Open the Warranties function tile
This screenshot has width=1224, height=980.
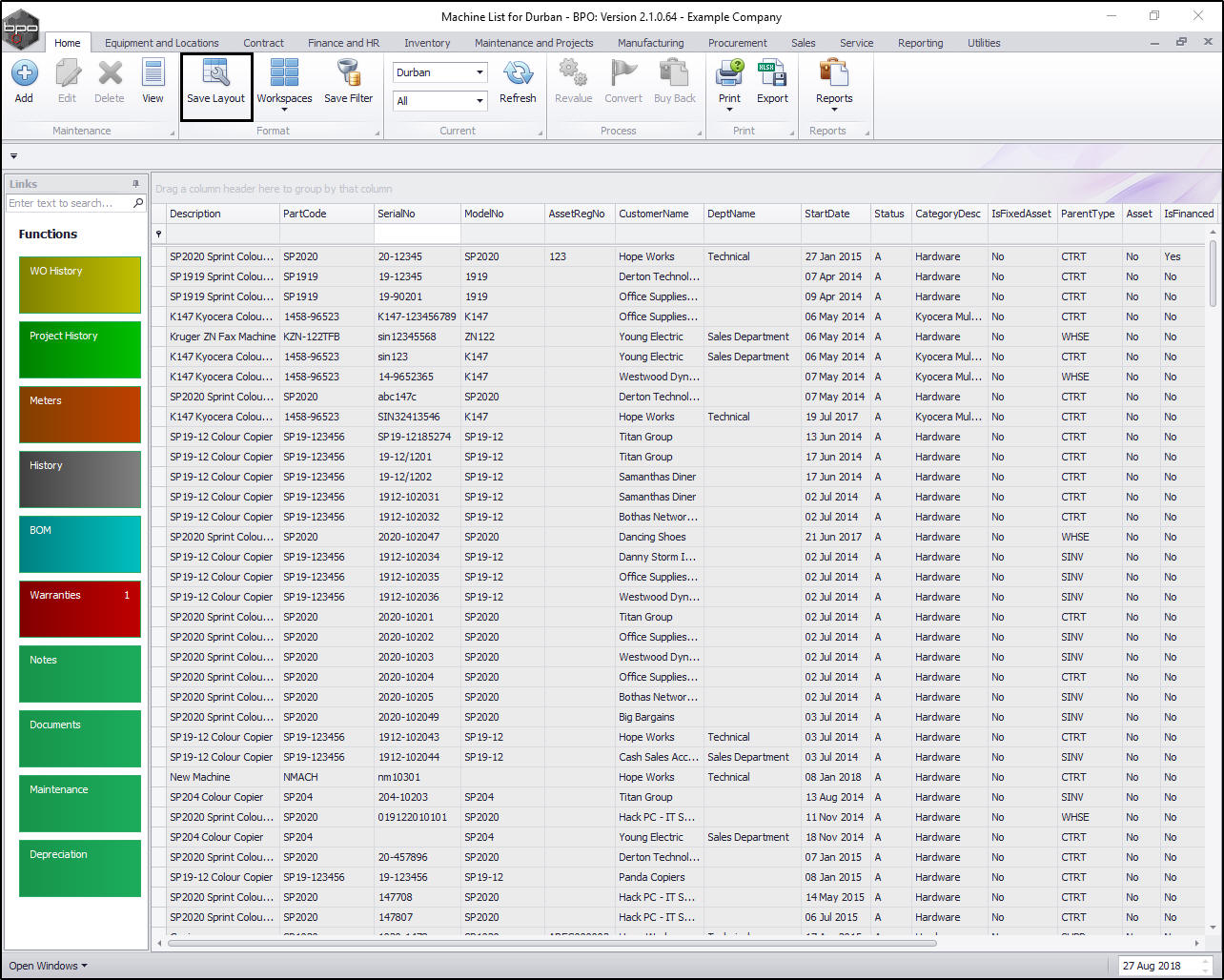[x=80, y=609]
